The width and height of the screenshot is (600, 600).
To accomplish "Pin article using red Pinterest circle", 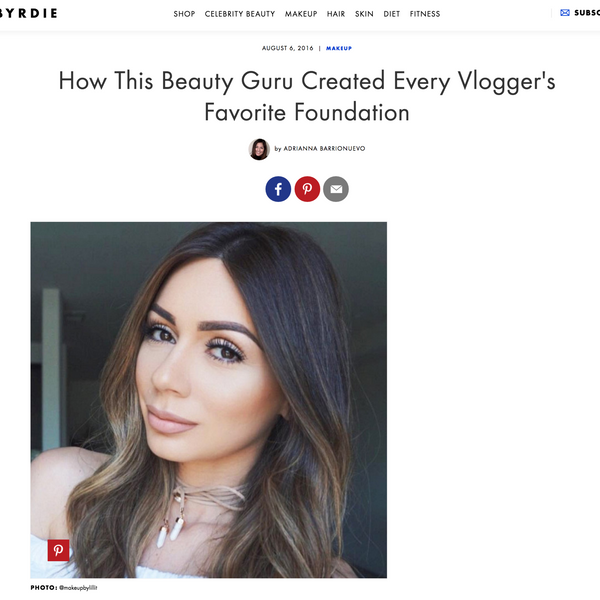I will click(307, 189).
